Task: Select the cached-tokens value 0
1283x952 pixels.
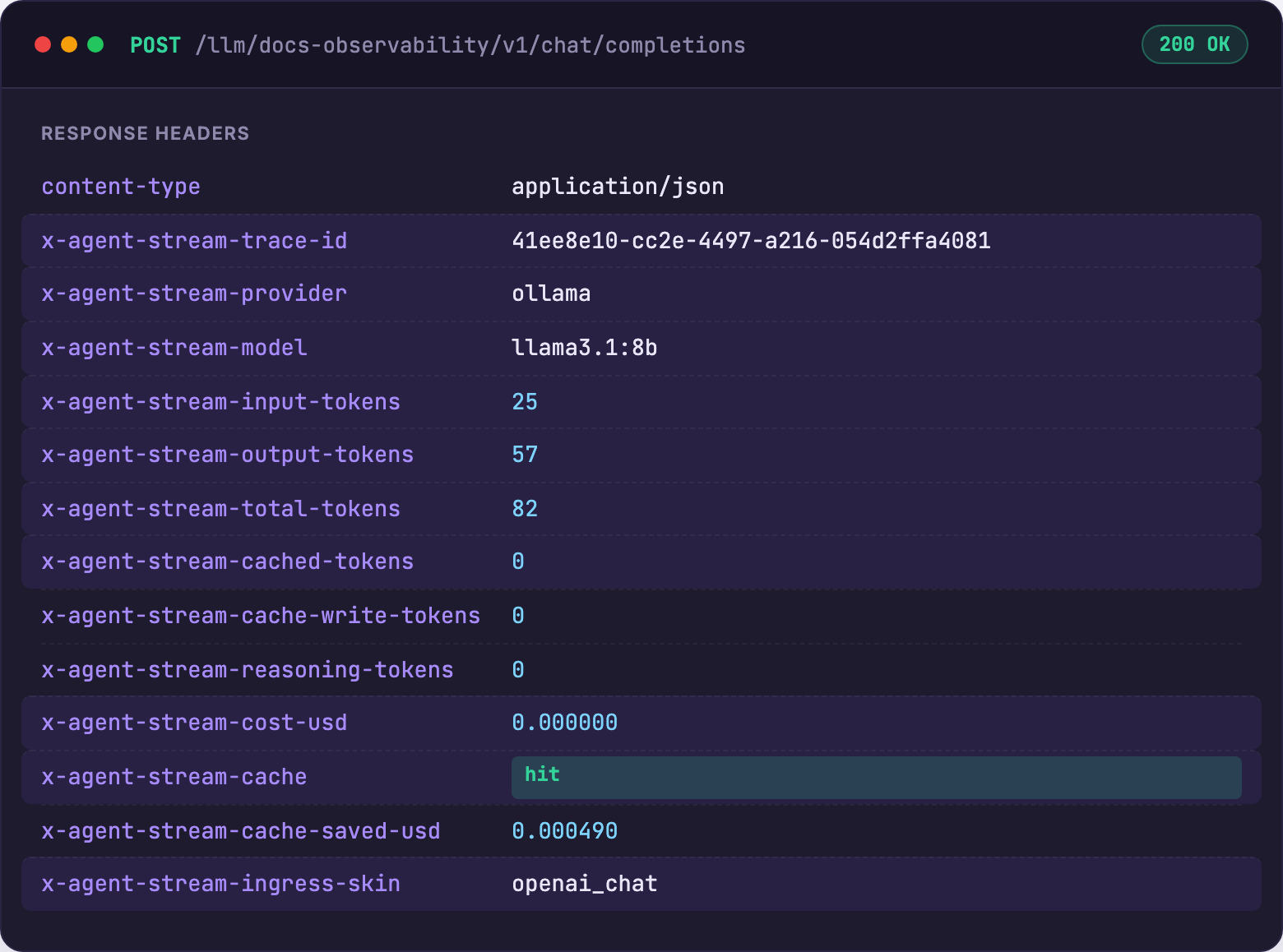Action: [x=518, y=561]
